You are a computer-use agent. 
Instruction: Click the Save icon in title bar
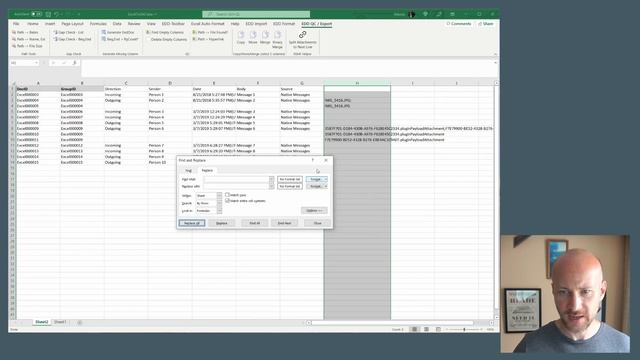(x=48, y=14)
